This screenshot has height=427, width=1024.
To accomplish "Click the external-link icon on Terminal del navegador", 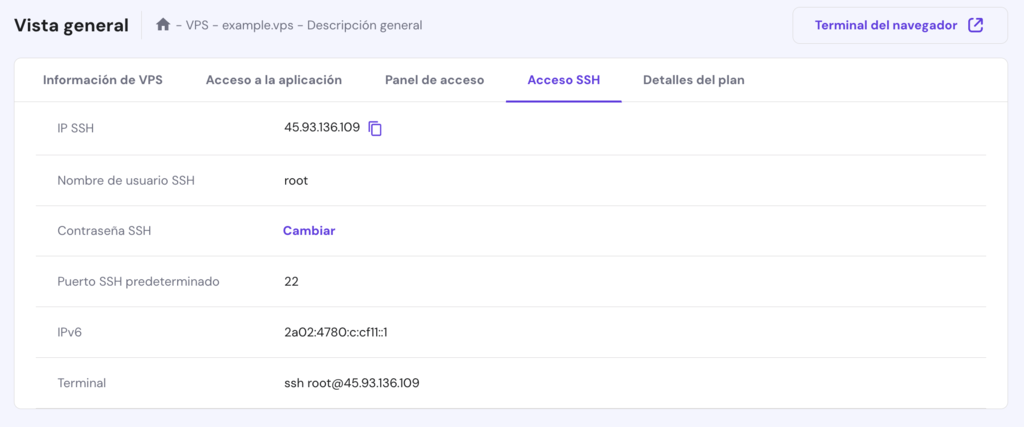I will click(975, 25).
